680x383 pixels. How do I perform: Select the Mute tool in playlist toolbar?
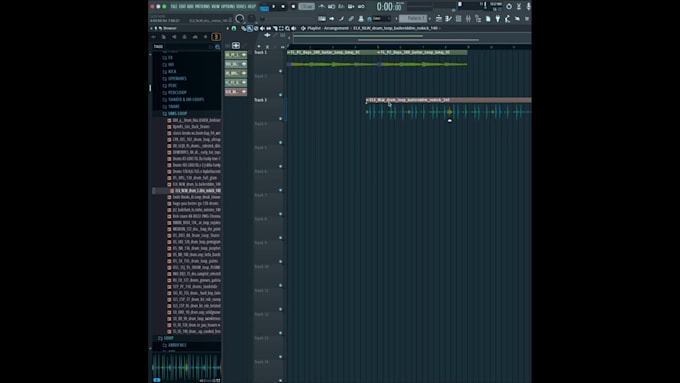[262, 28]
